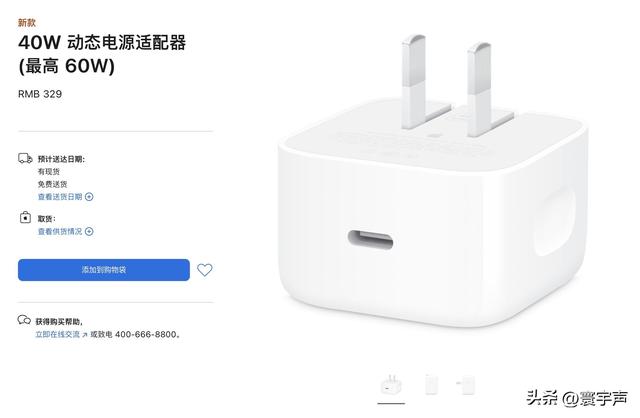Click the heart favorite icon

click(204, 270)
